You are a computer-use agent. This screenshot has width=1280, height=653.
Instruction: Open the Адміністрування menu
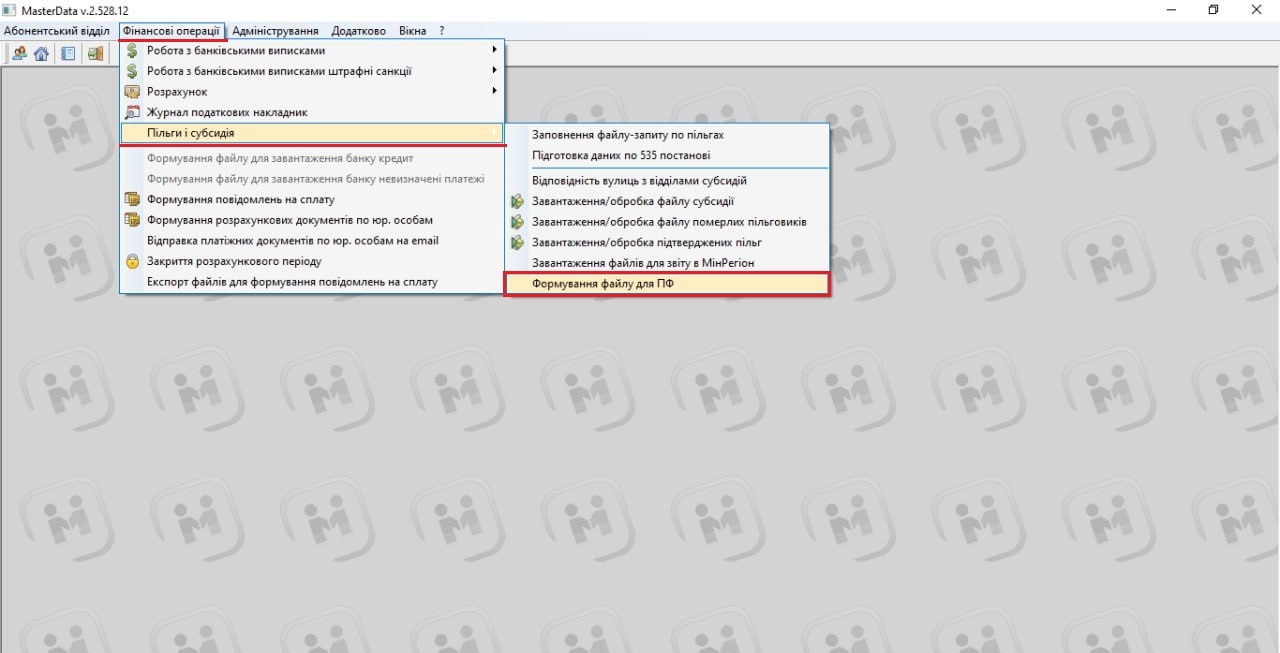(275, 31)
